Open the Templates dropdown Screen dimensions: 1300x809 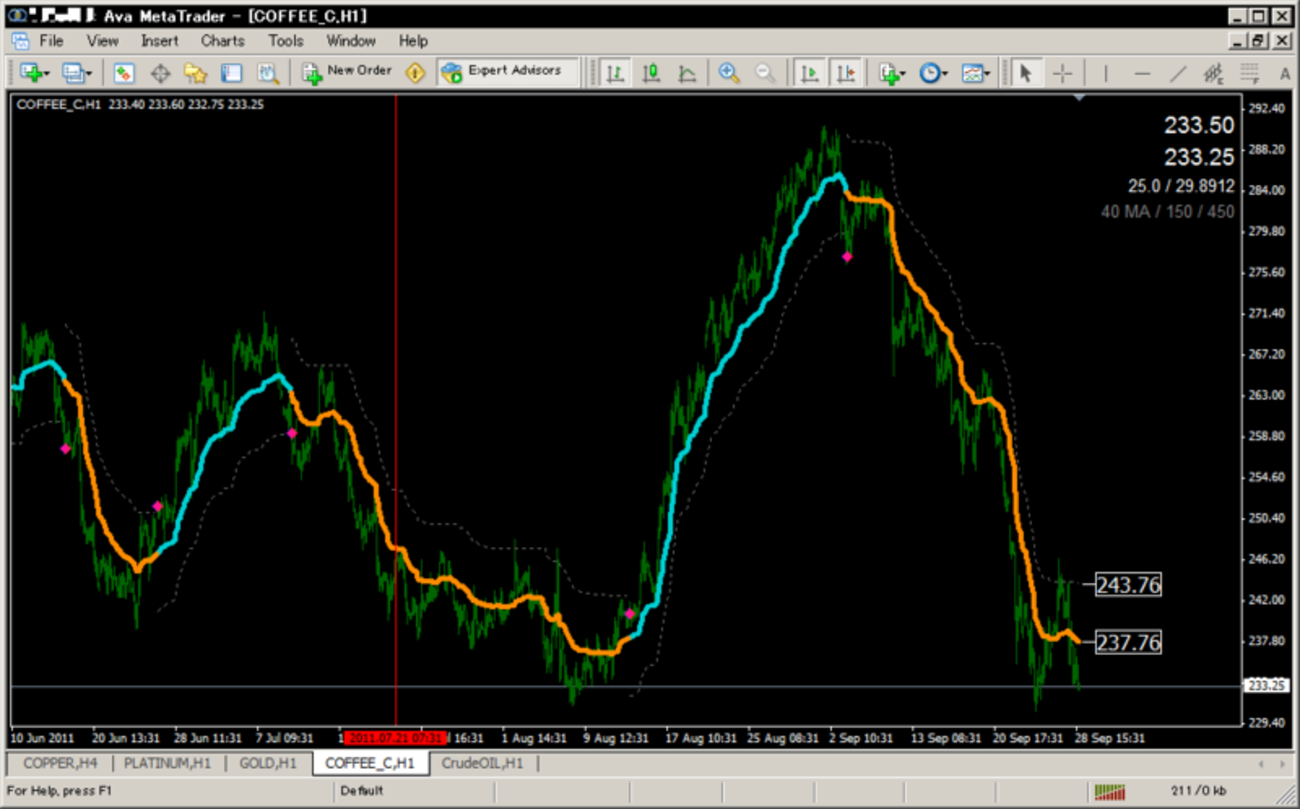pyautogui.click(x=974, y=73)
